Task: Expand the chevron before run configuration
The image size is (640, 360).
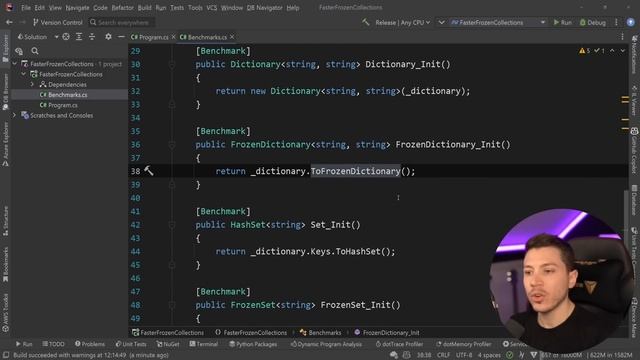Action: [x=441, y=22]
